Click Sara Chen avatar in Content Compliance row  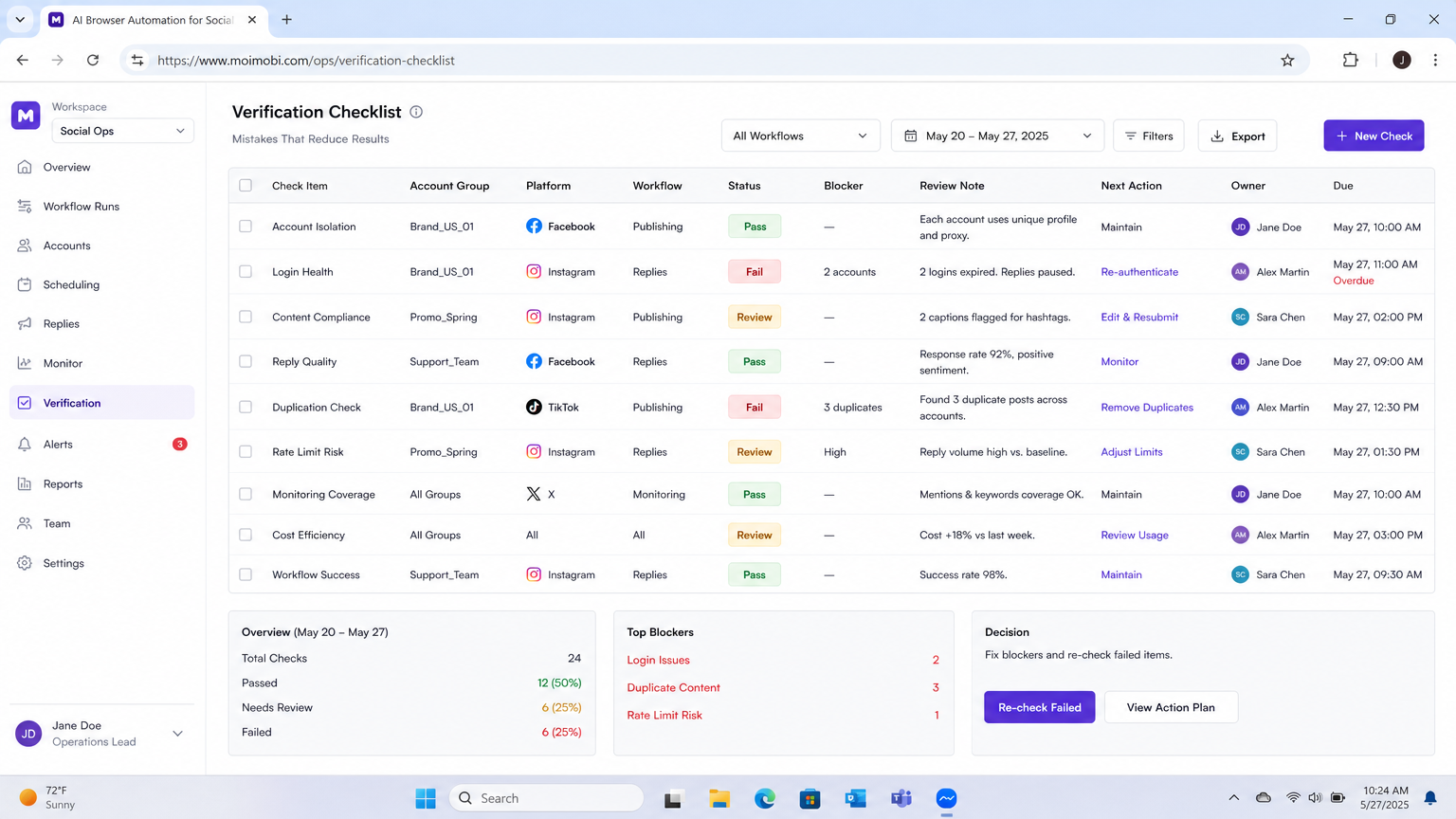point(1240,317)
